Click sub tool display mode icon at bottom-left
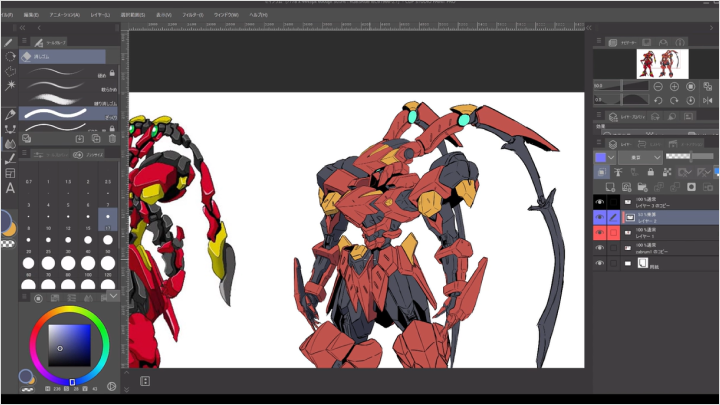 coord(27,139)
